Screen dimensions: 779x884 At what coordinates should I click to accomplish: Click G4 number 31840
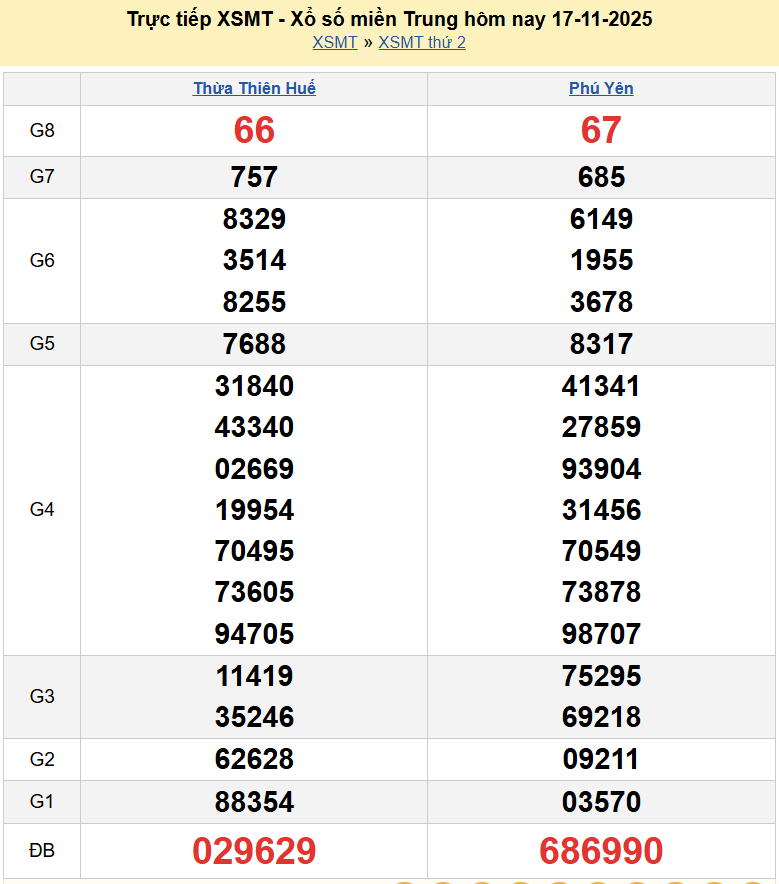click(254, 386)
